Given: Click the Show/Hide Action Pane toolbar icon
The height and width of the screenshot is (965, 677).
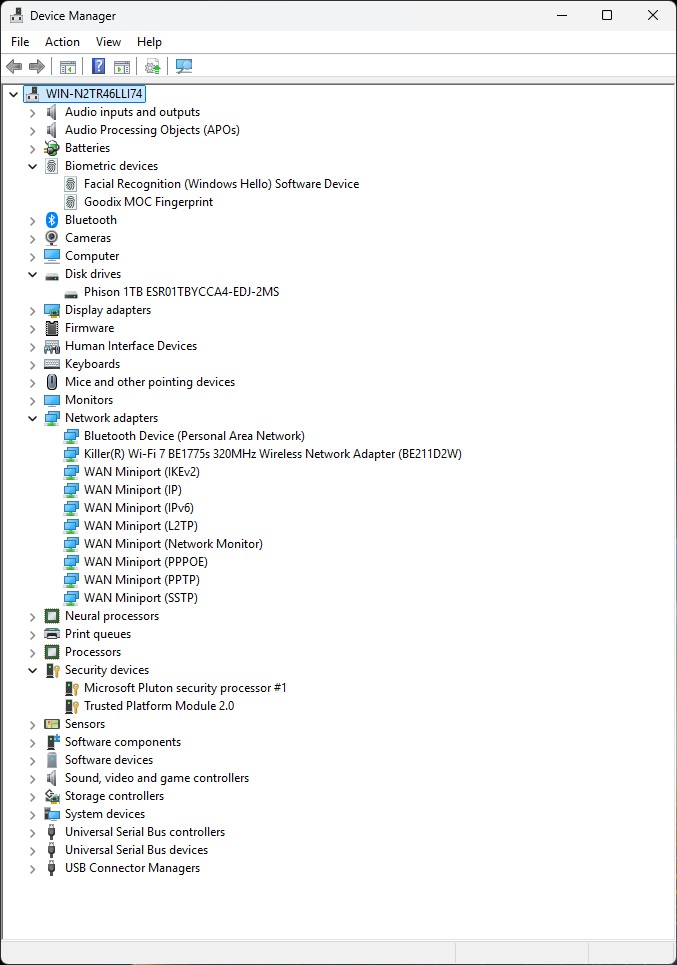Looking at the screenshot, I should point(122,66).
